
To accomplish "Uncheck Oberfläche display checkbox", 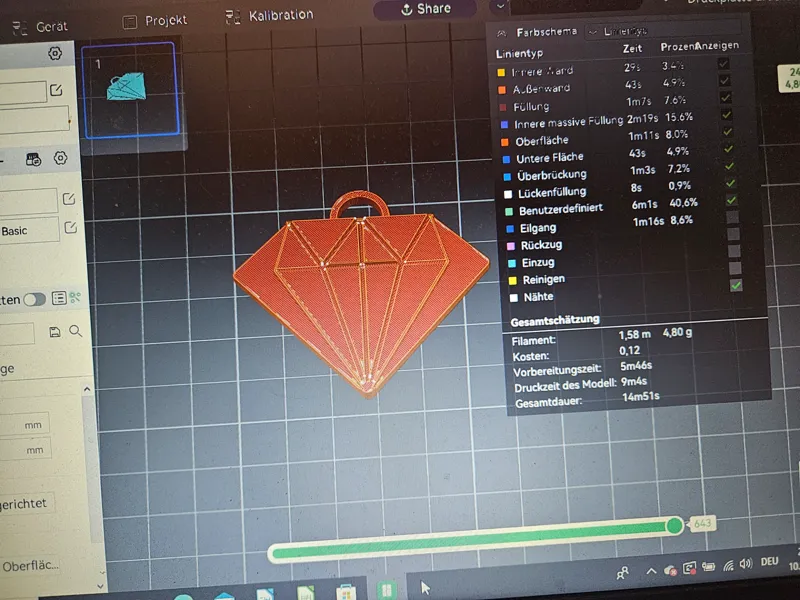I will (728, 132).
